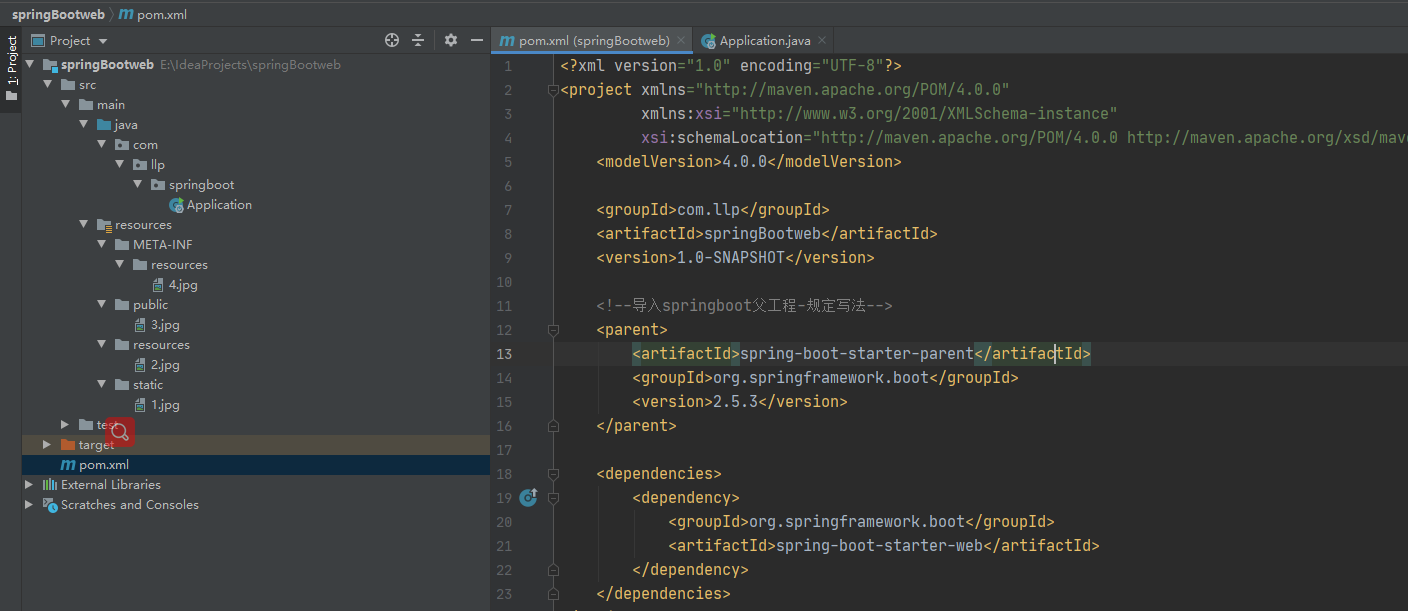Viewport: 1408px width, 611px height.
Task: Collapse the com package
Action: pos(102,144)
